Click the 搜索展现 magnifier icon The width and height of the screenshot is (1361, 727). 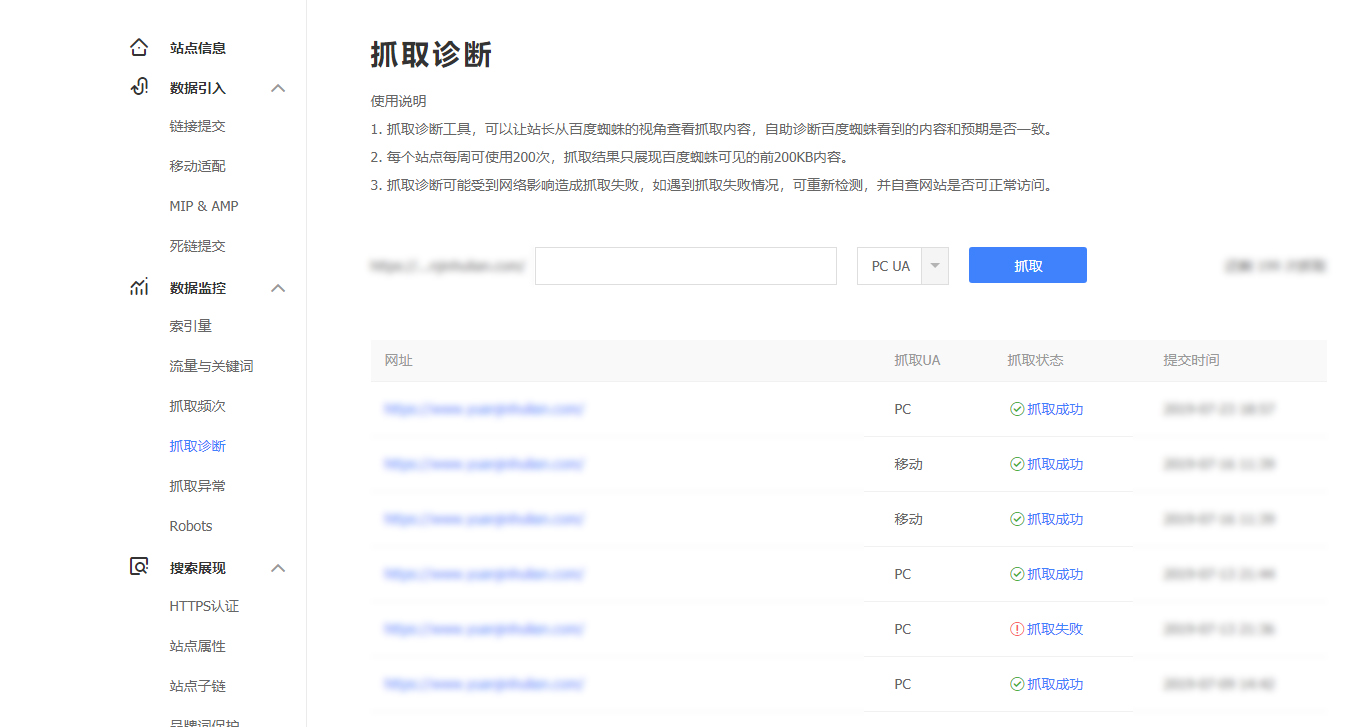click(x=138, y=567)
